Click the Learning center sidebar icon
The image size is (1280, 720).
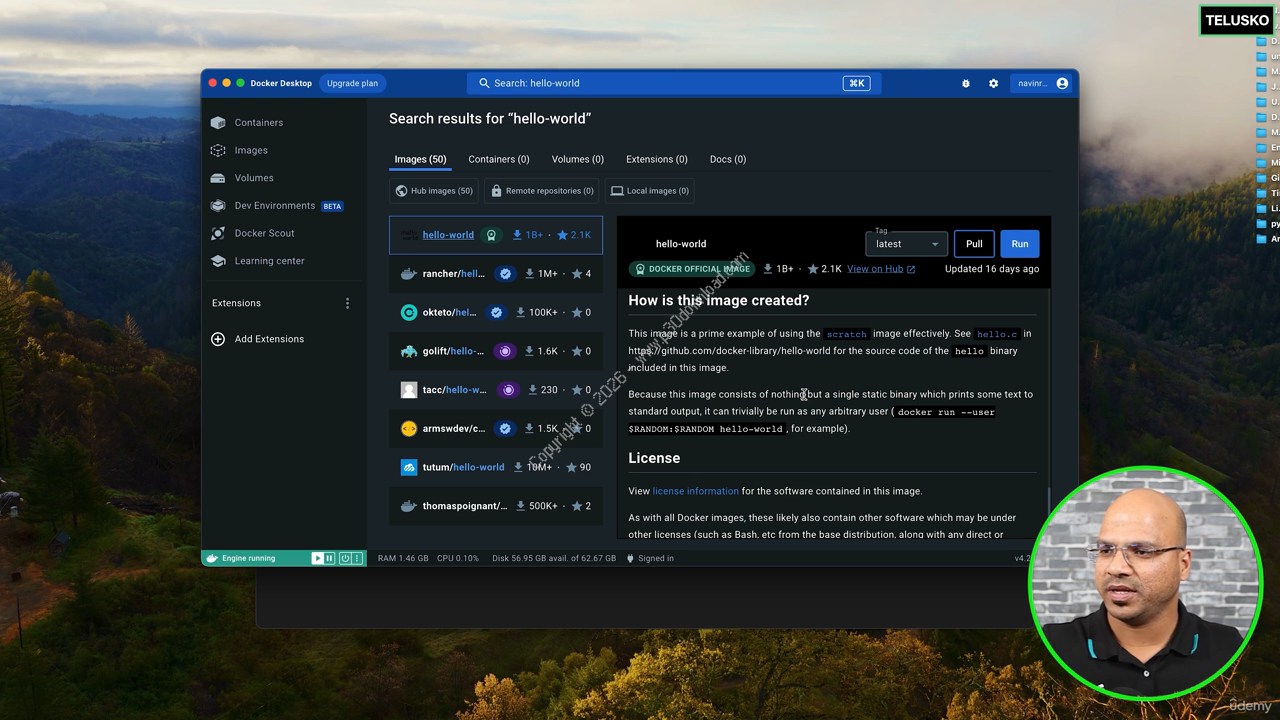point(218,261)
